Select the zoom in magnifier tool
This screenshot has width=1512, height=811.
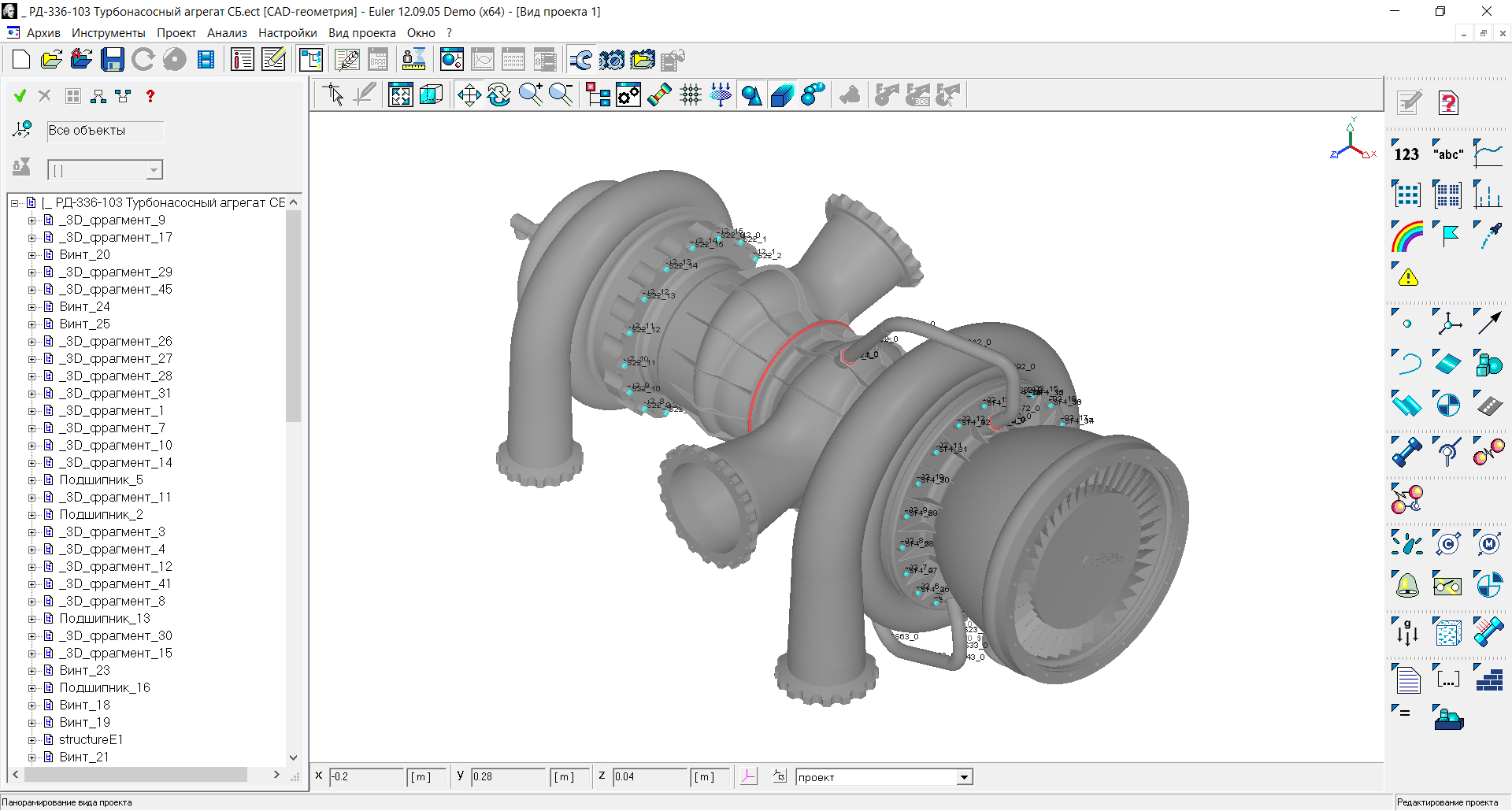pos(530,95)
